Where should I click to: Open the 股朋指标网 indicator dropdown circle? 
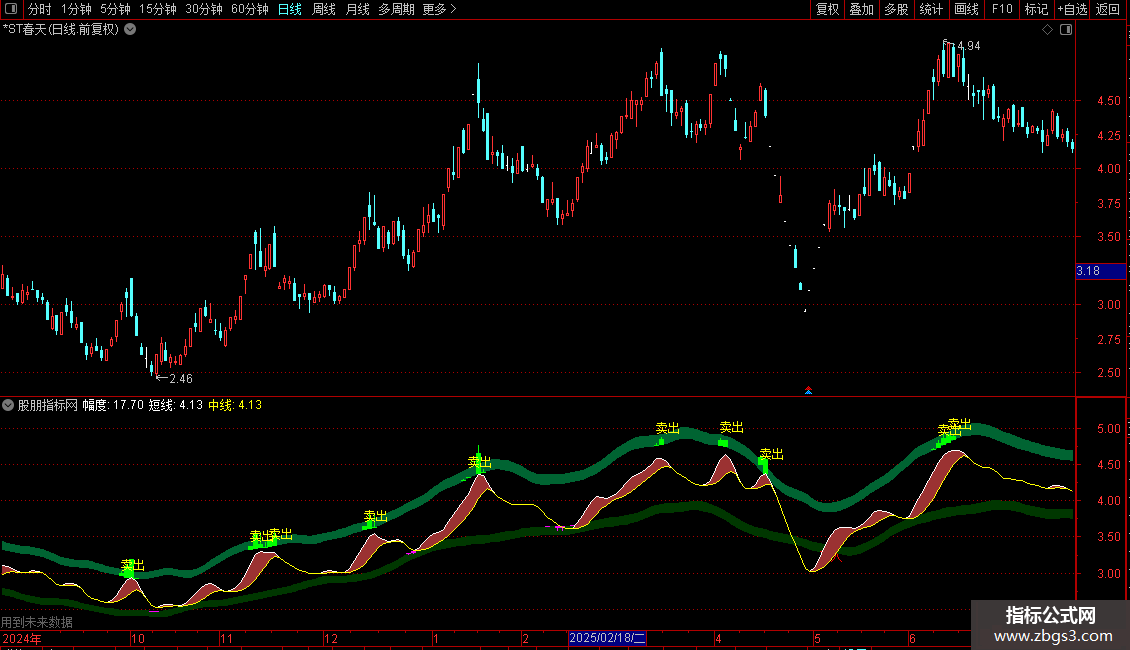coord(8,405)
